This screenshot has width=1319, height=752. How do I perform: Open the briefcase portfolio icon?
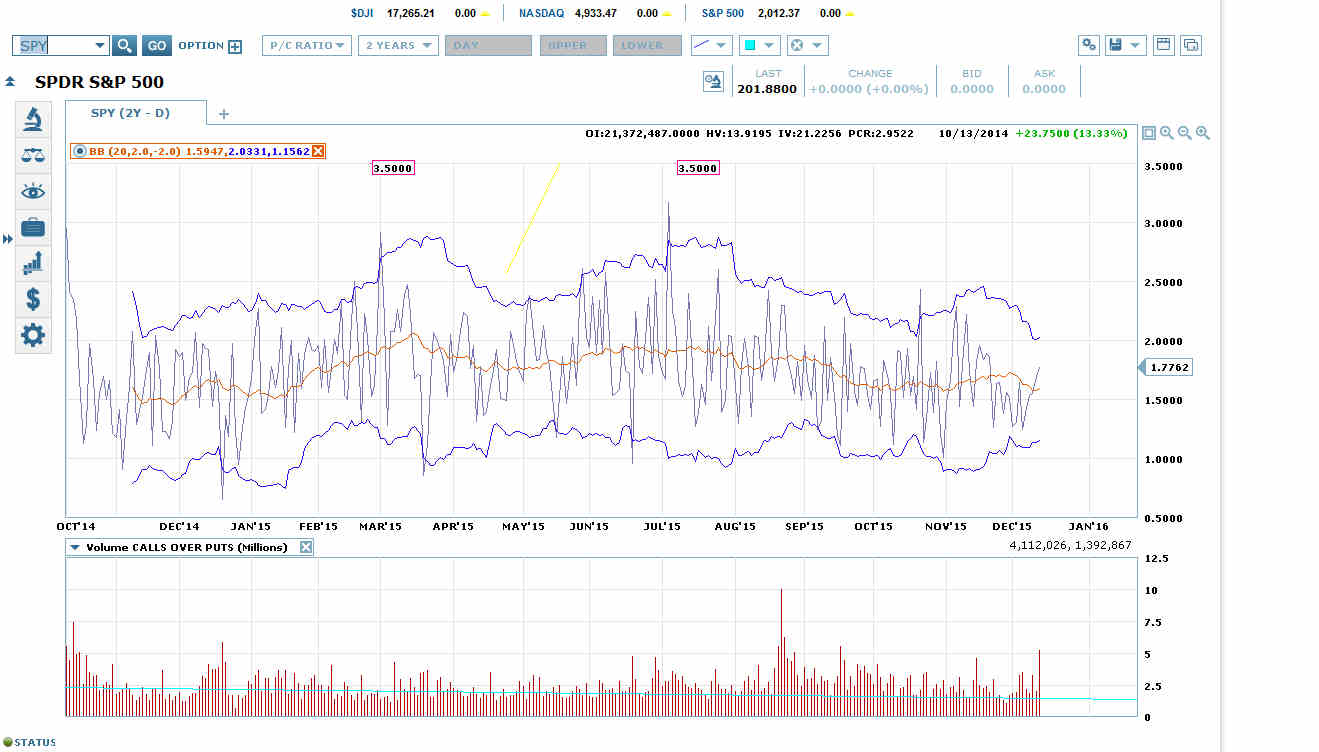click(x=33, y=227)
